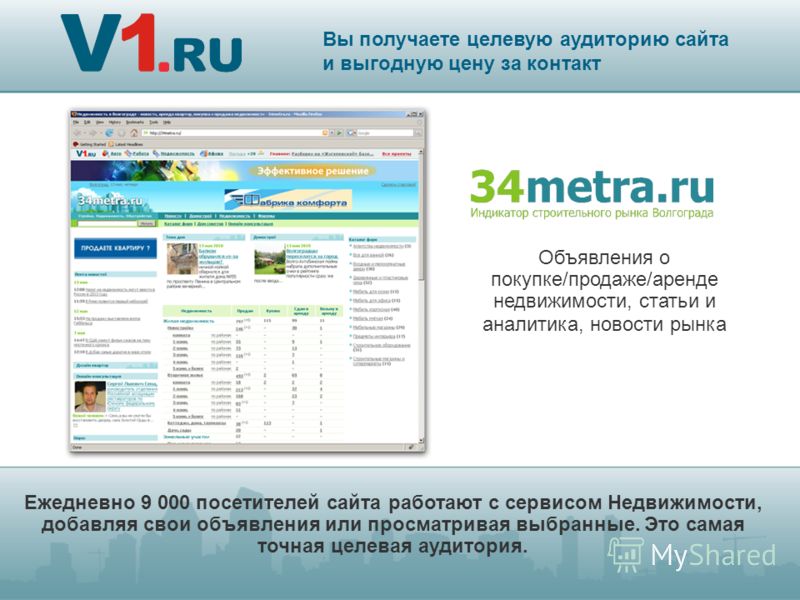Viewport: 800px width, 600px height.
Task: Open the File menu in Firefox
Action: (76, 122)
